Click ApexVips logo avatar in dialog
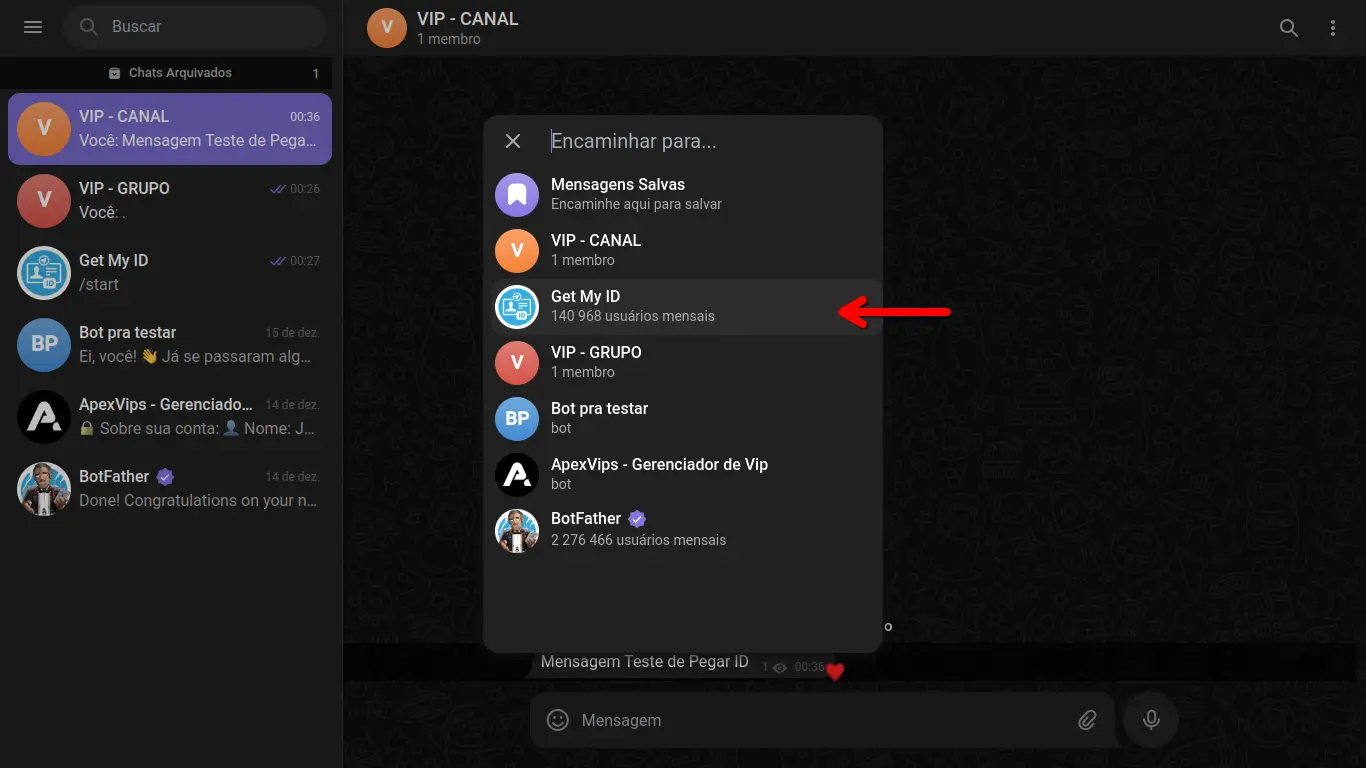1366x768 pixels. point(517,474)
